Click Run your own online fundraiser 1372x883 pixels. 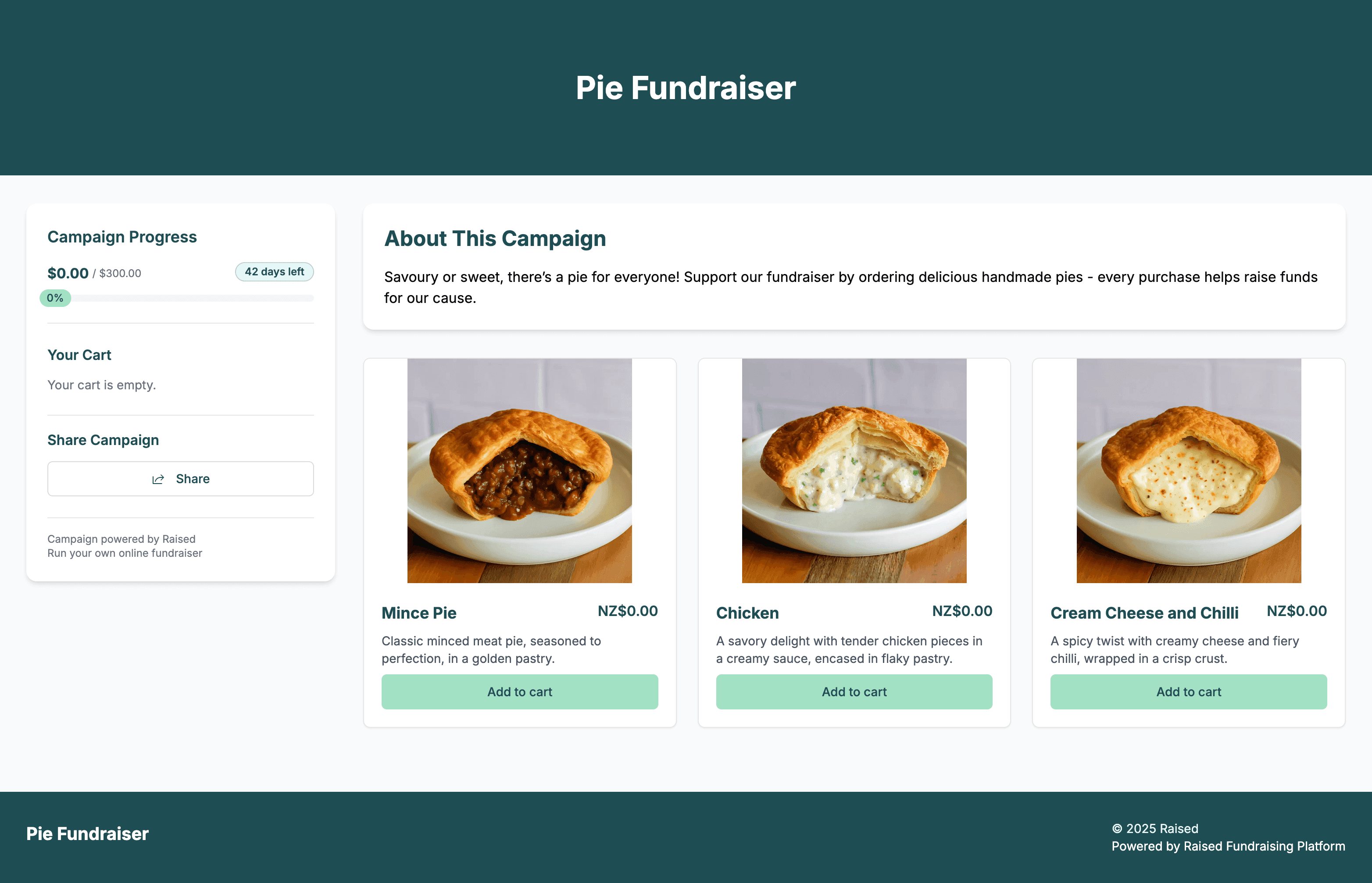point(125,553)
